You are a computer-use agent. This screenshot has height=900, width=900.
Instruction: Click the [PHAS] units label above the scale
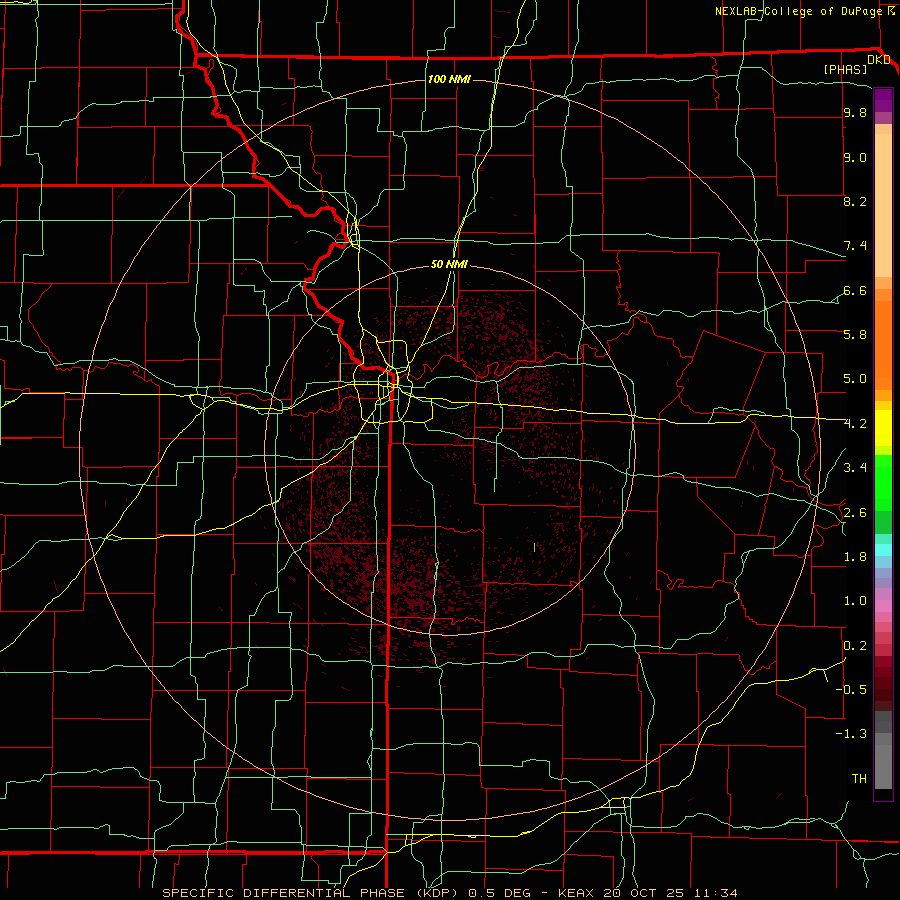coord(845,69)
